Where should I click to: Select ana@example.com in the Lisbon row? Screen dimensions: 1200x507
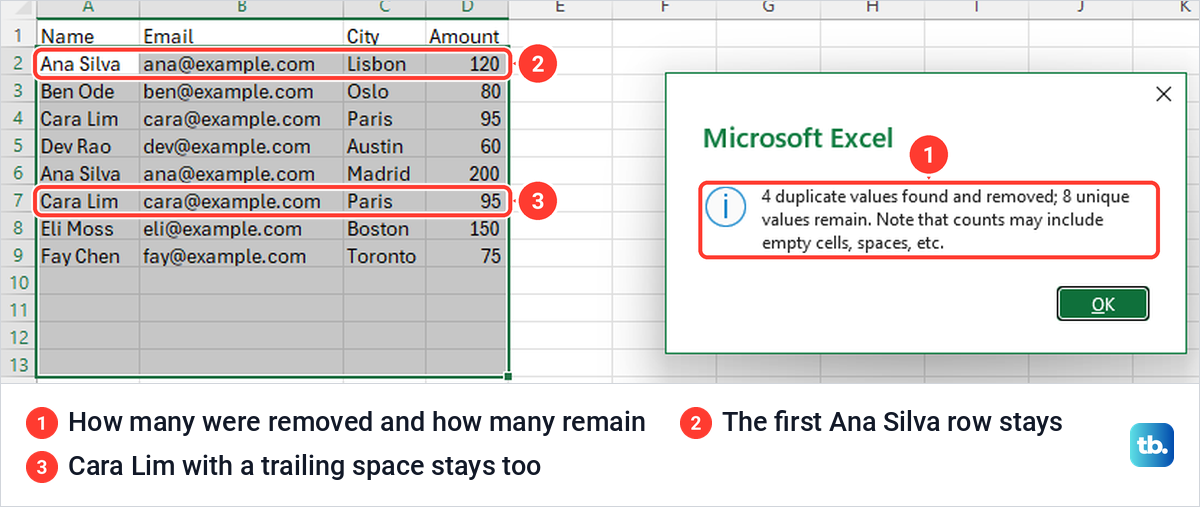coord(241,64)
